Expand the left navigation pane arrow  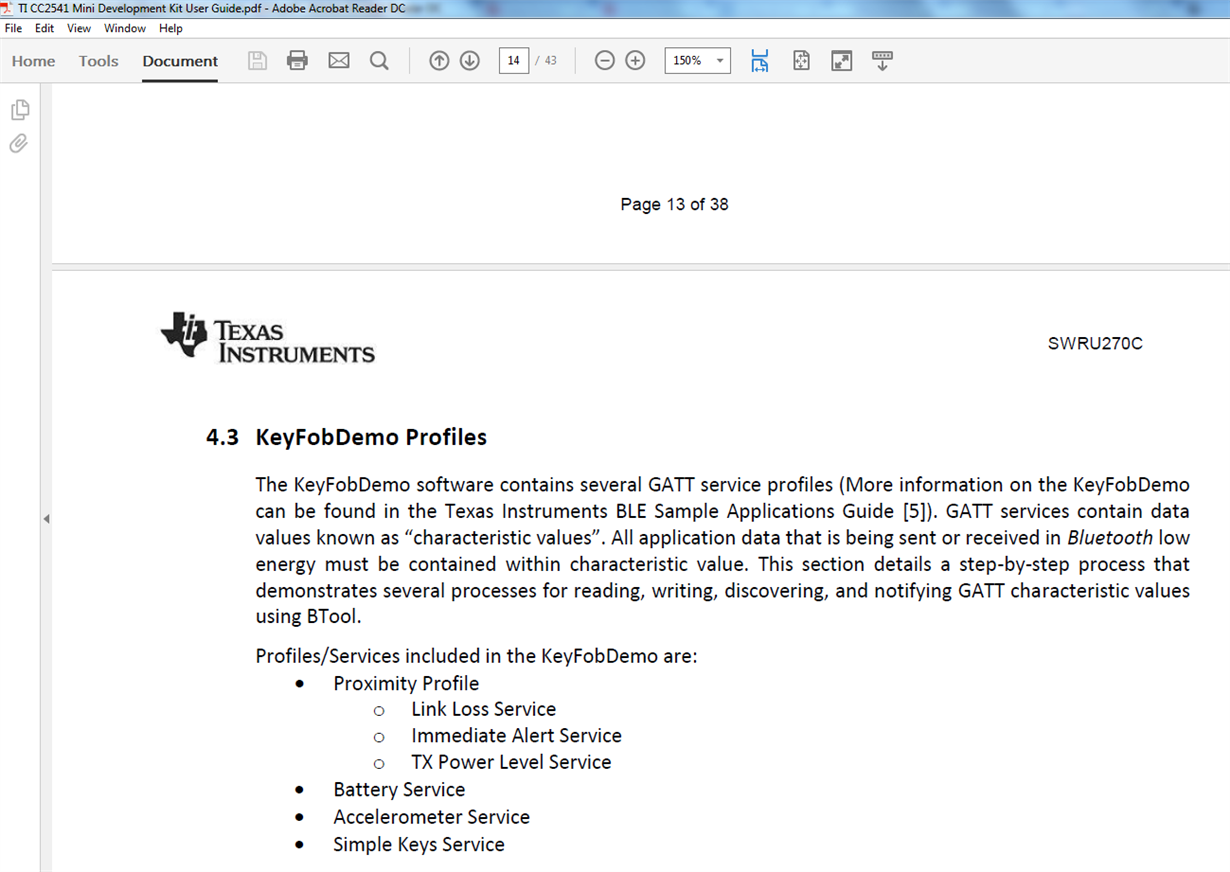(x=46, y=519)
